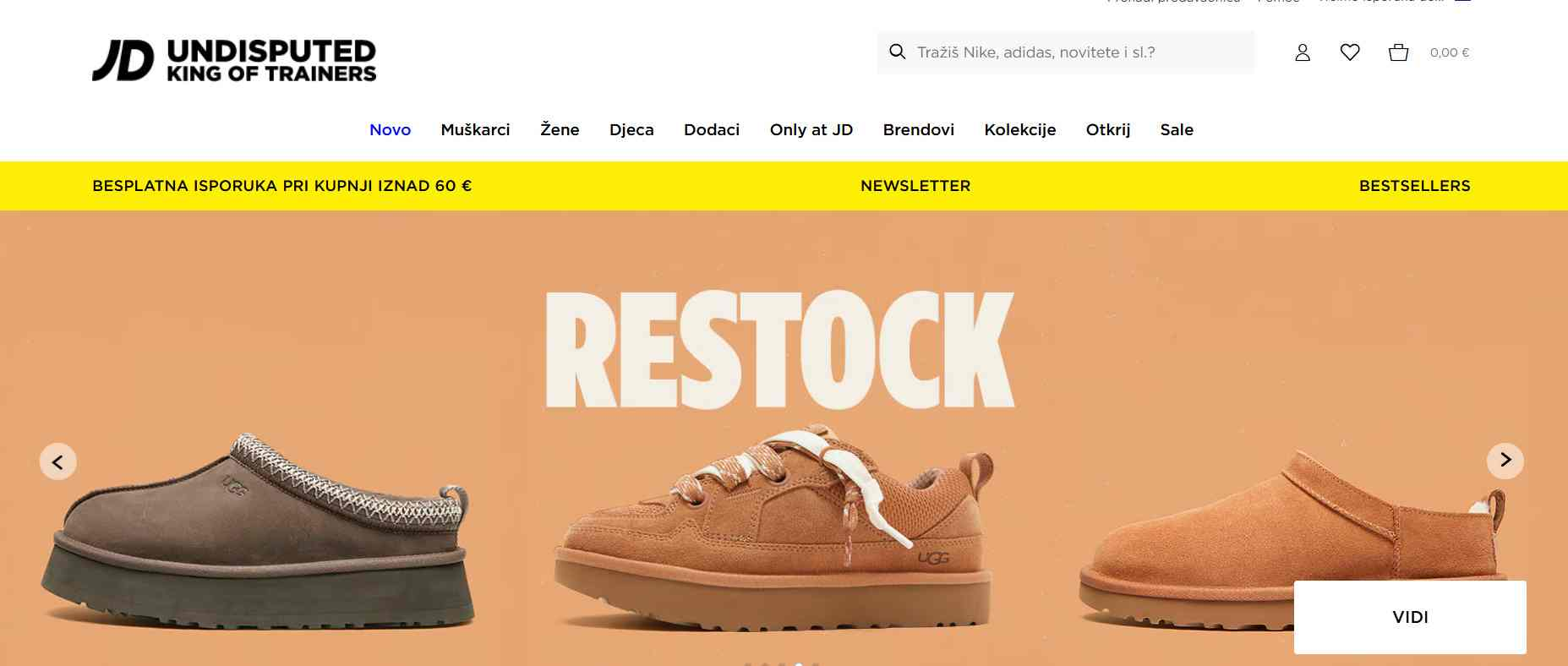The width and height of the screenshot is (1568, 666).
Task: Open the BESTSELLERS link
Action: coord(1415,186)
